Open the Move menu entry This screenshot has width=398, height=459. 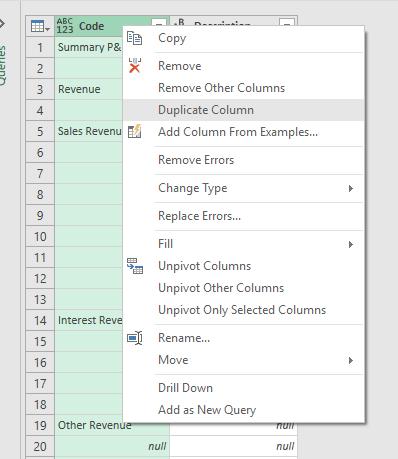243,360
